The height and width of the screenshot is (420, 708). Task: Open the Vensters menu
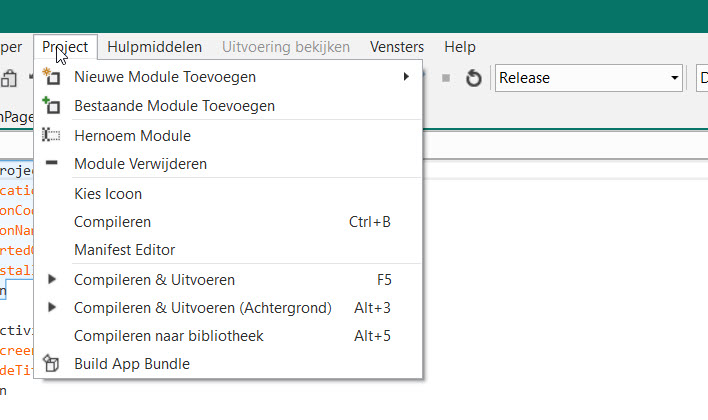coord(397,47)
